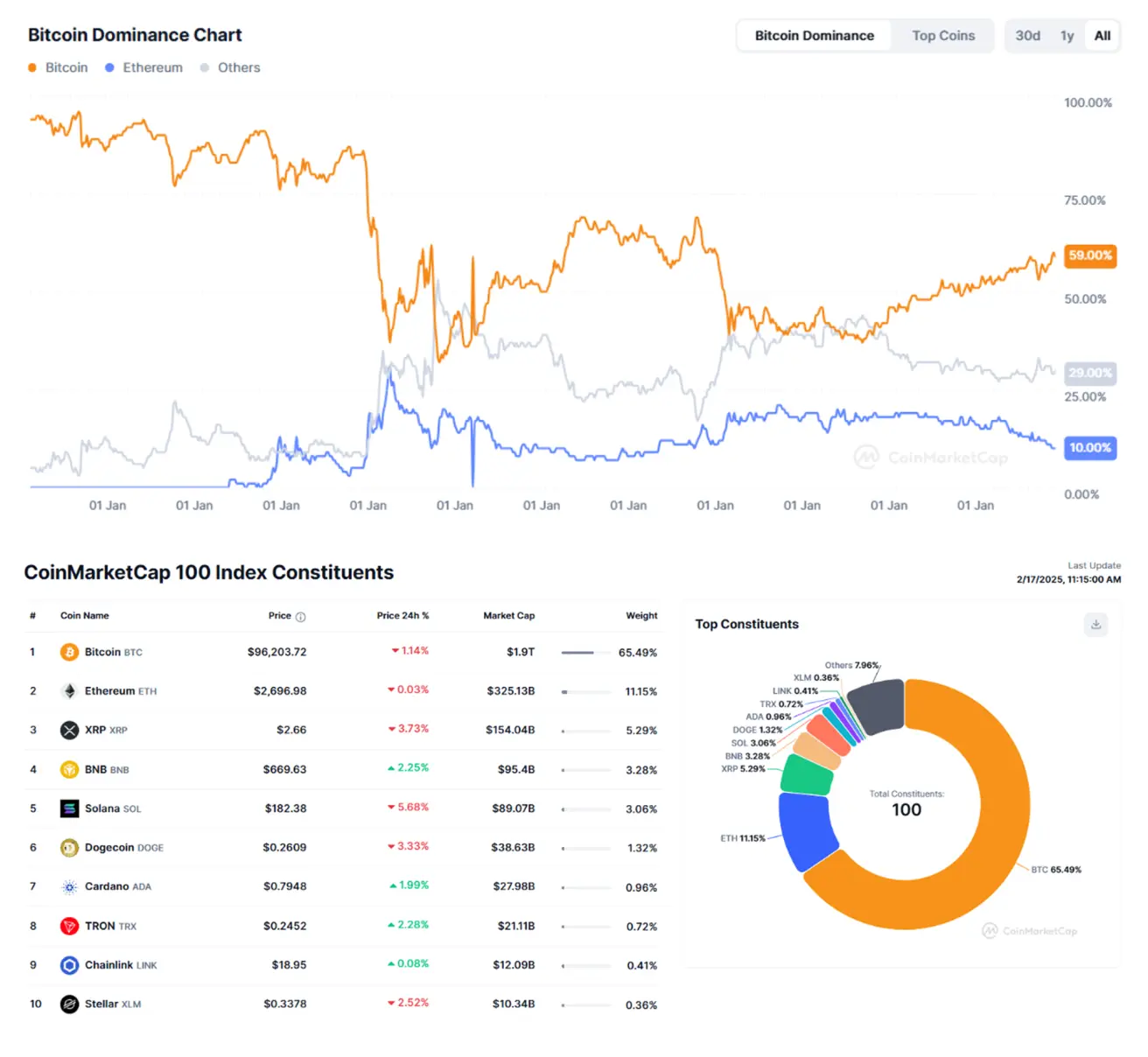Click the Stellar coin logo icon
The width and height of the screenshot is (1148, 1057).
click(69, 1004)
